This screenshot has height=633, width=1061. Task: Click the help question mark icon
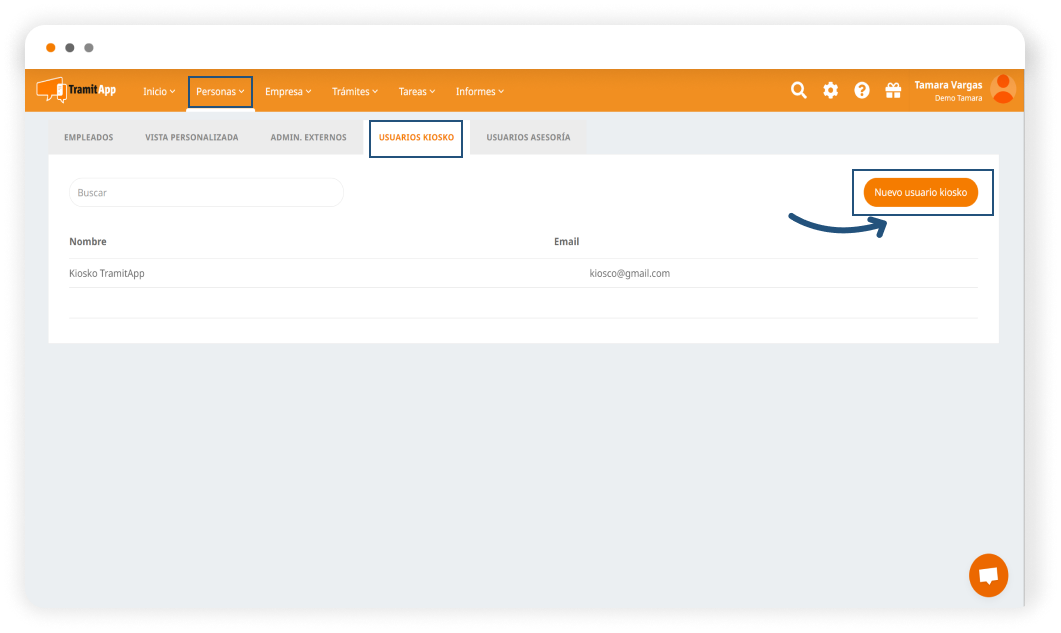[861, 90]
